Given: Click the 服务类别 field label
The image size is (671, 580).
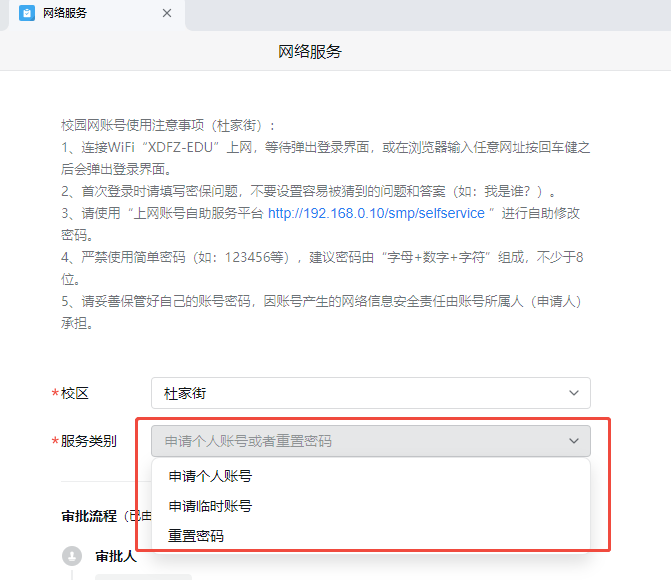Looking at the screenshot, I should tap(88, 441).
